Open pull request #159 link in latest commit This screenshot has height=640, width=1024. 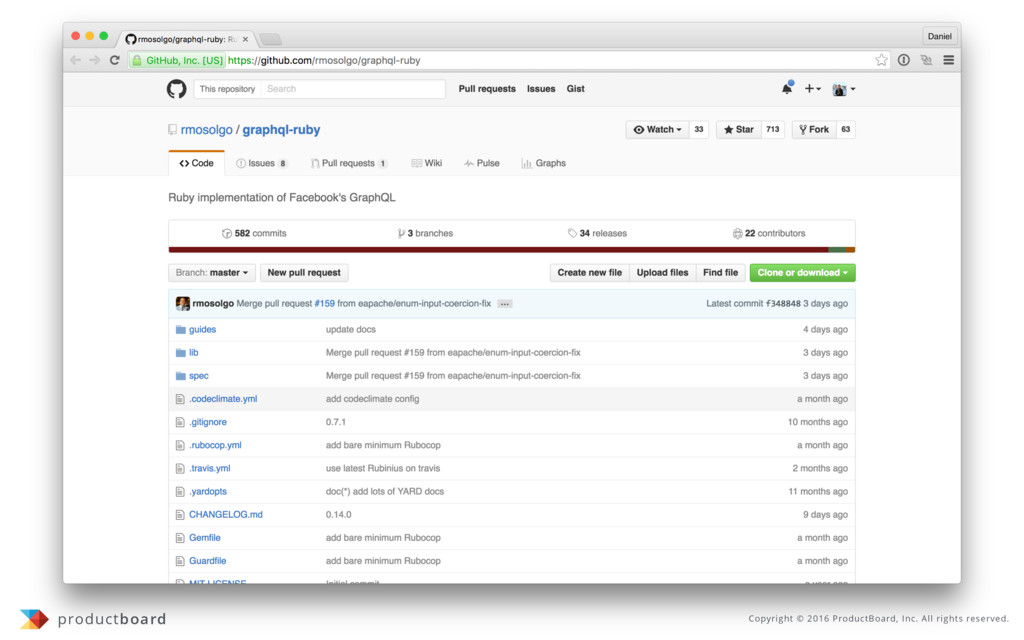pyautogui.click(x=325, y=304)
